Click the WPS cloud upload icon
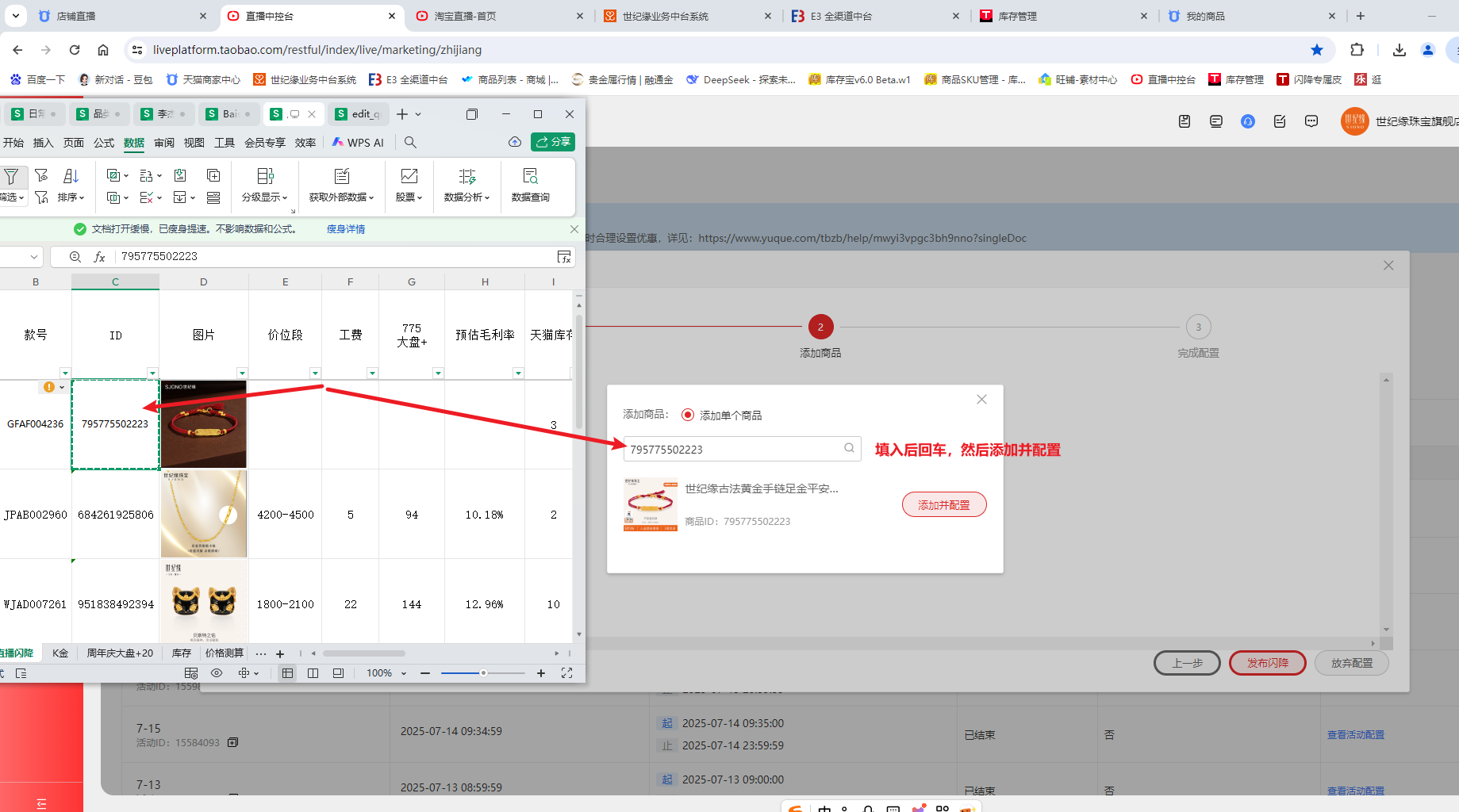The height and width of the screenshot is (812, 1459). 515,142
